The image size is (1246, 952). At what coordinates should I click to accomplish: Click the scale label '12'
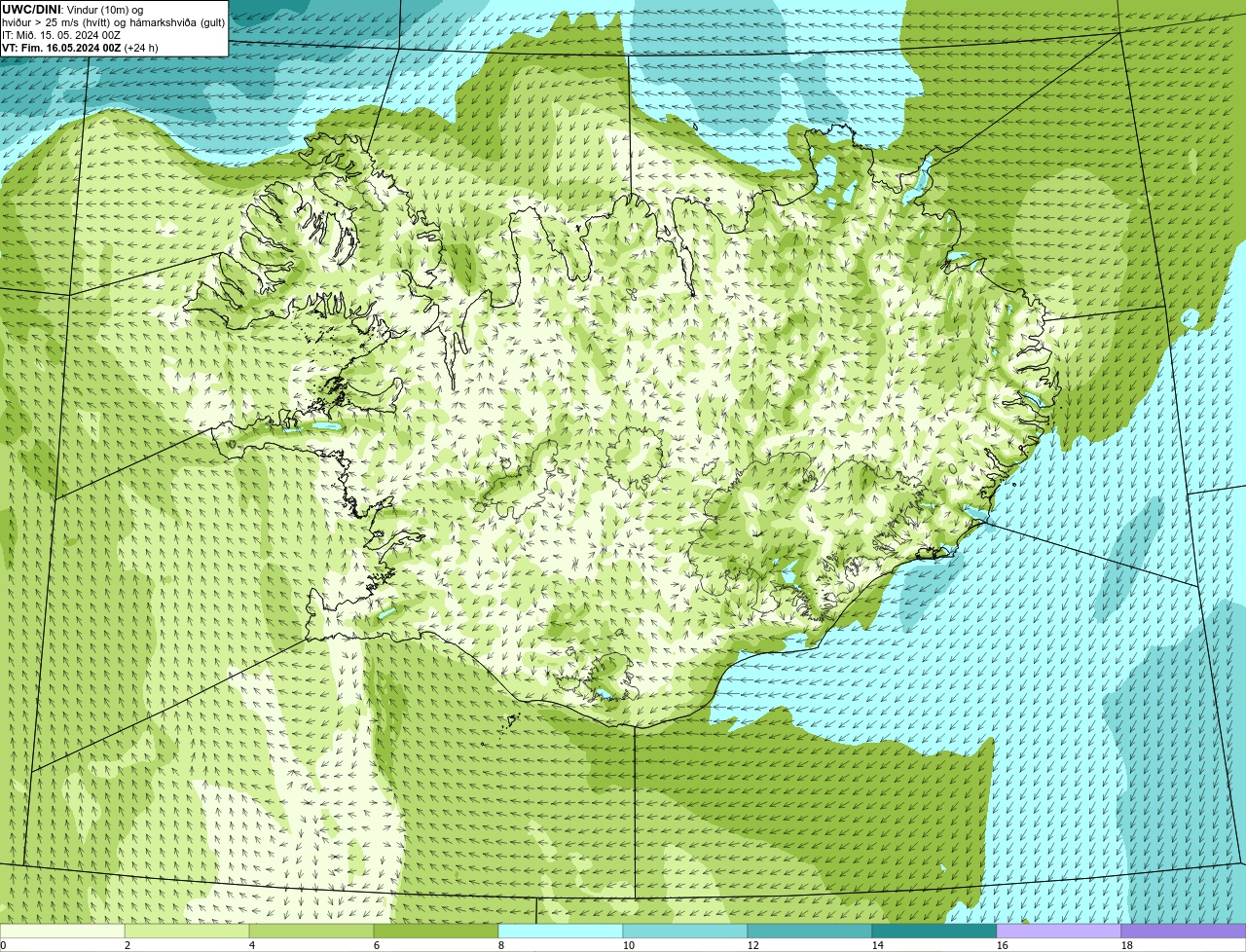pyautogui.click(x=753, y=945)
